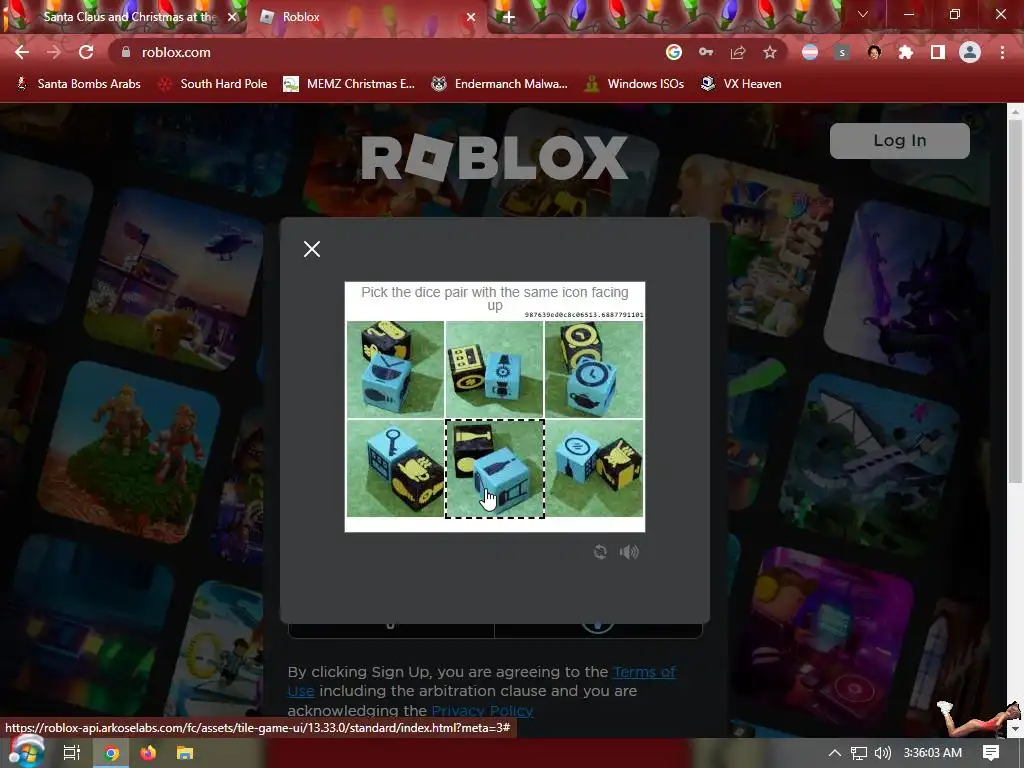
Task: Close the Roblox tab
Action: pyautogui.click(x=471, y=17)
